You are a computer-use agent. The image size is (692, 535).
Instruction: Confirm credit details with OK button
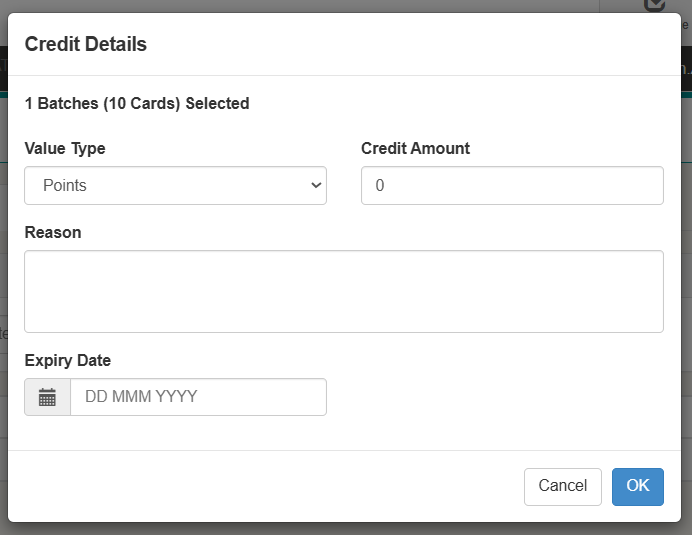tap(637, 486)
